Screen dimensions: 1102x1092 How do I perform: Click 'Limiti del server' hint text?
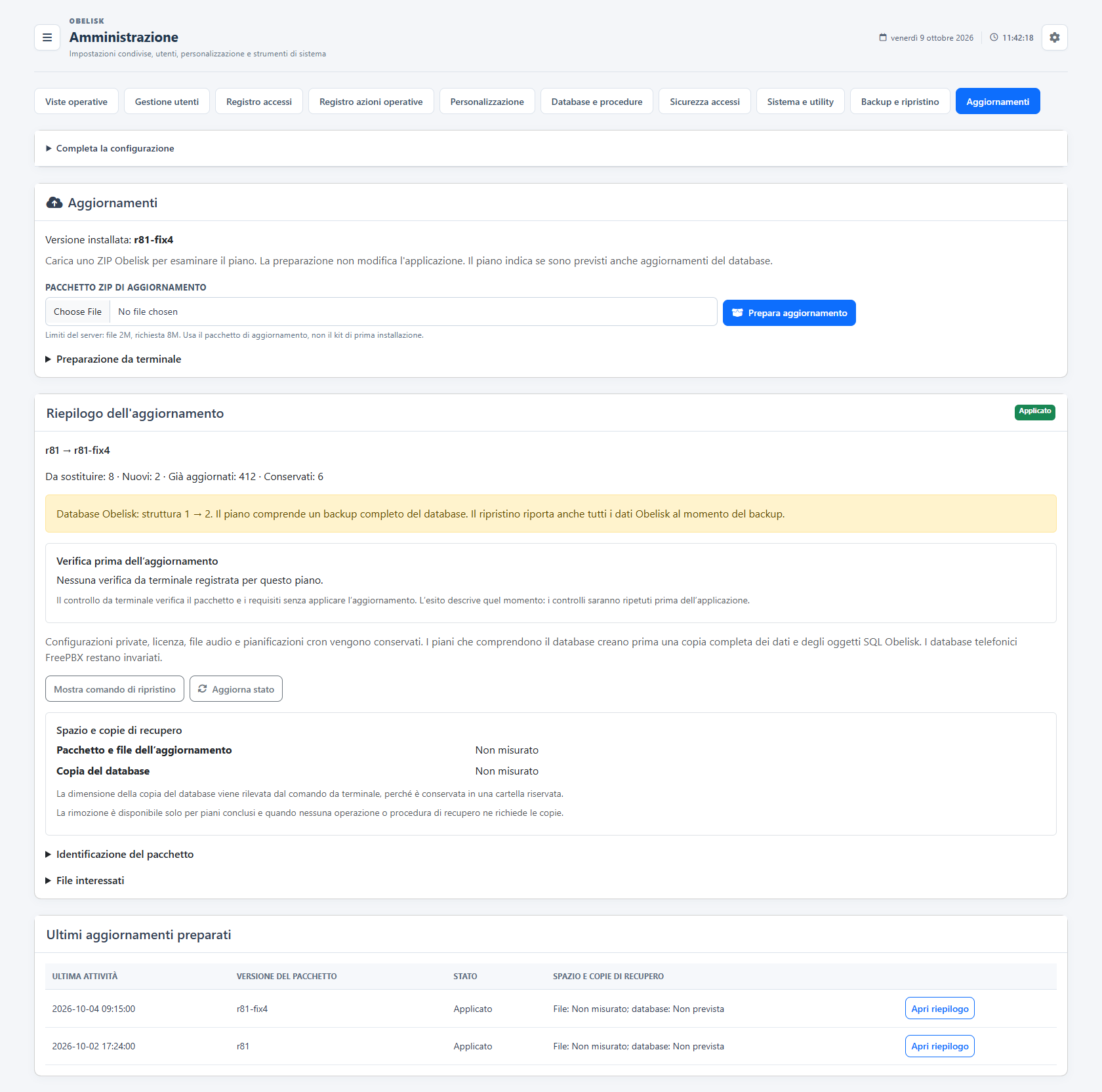point(234,335)
